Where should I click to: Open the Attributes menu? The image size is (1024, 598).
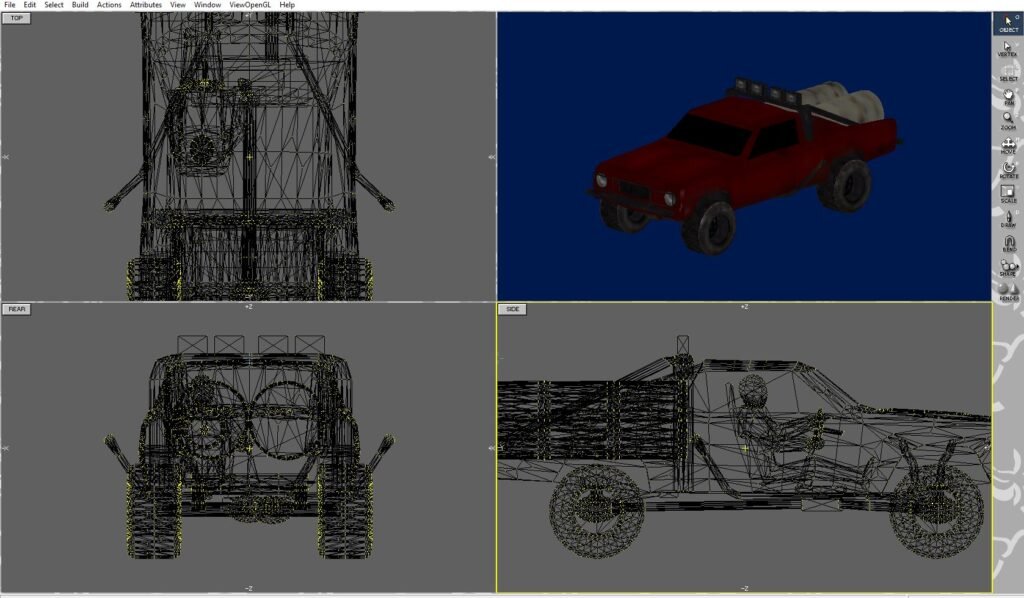pos(146,5)
